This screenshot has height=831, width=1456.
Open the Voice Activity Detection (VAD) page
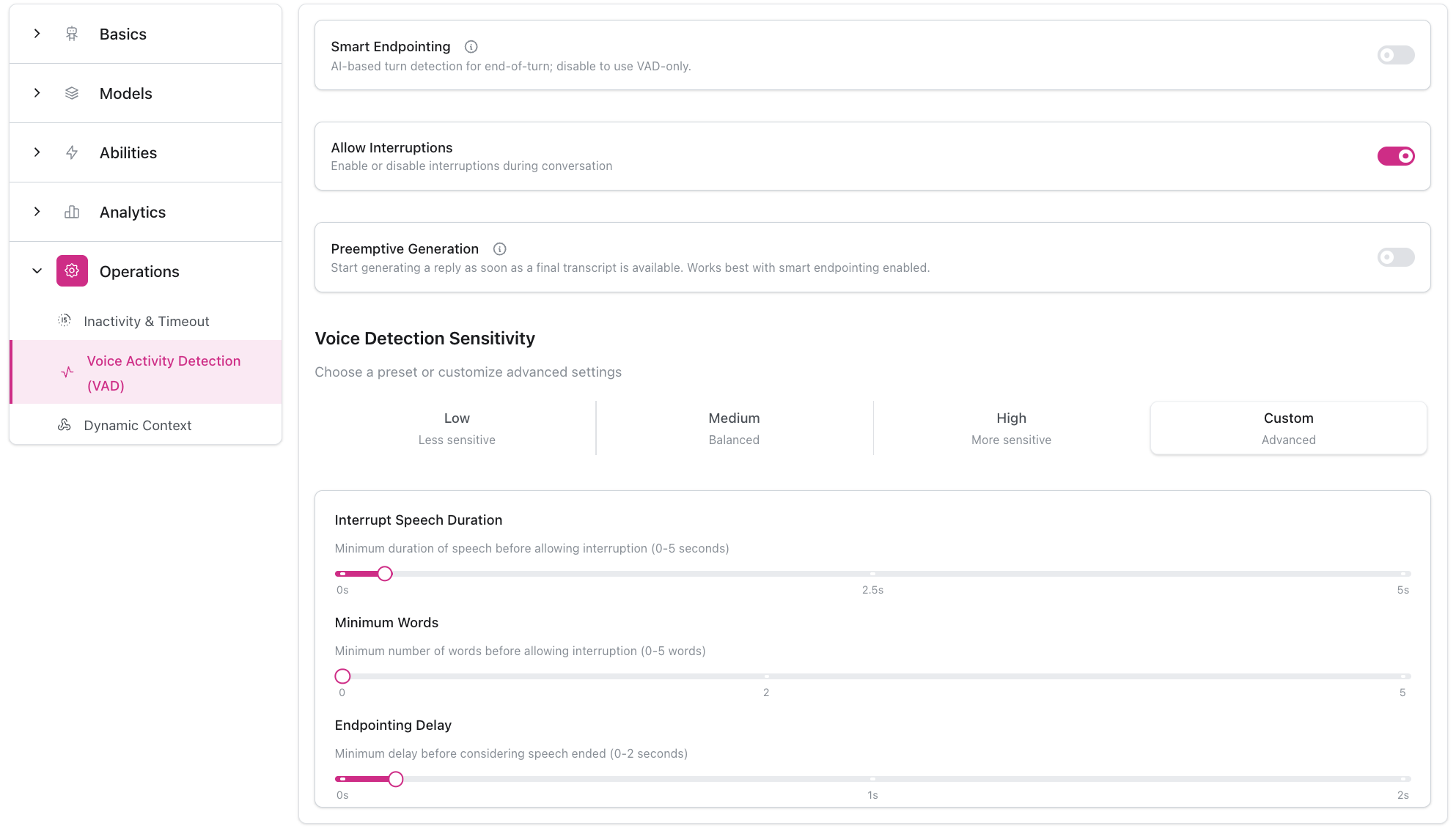click(163, 372)
